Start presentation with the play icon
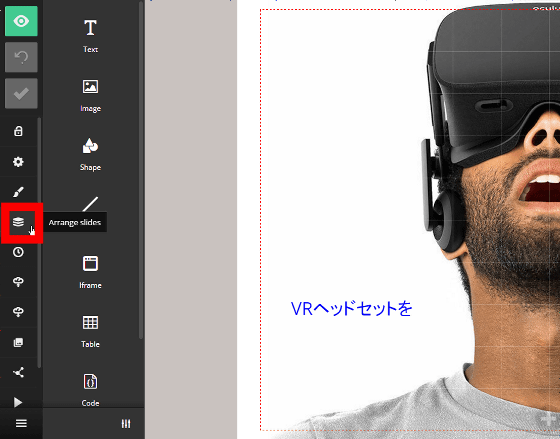Image resolution: width=560 pixels, height=439 pixels. 18,403
